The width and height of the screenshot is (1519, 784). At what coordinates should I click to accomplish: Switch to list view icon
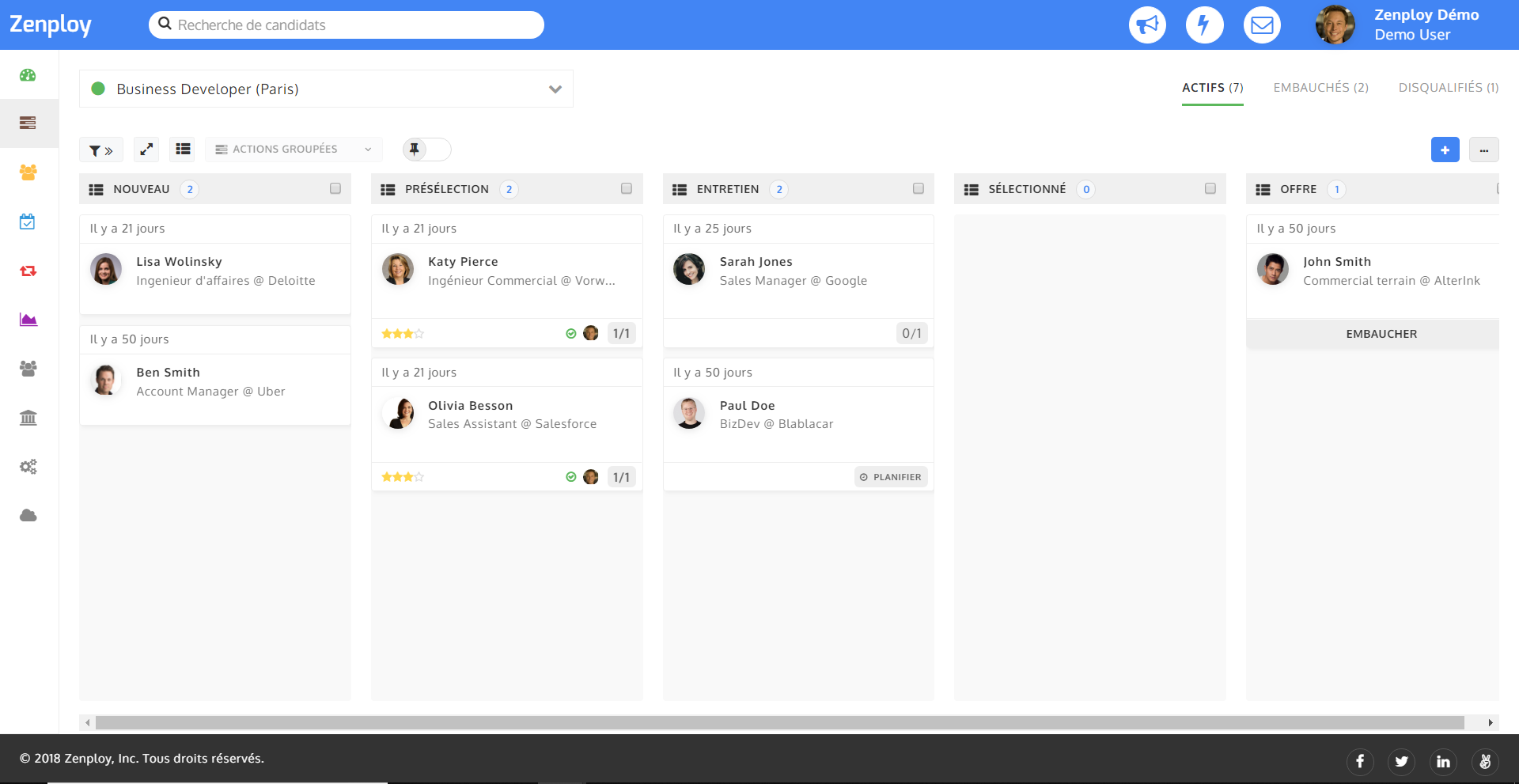coord(183,149)
